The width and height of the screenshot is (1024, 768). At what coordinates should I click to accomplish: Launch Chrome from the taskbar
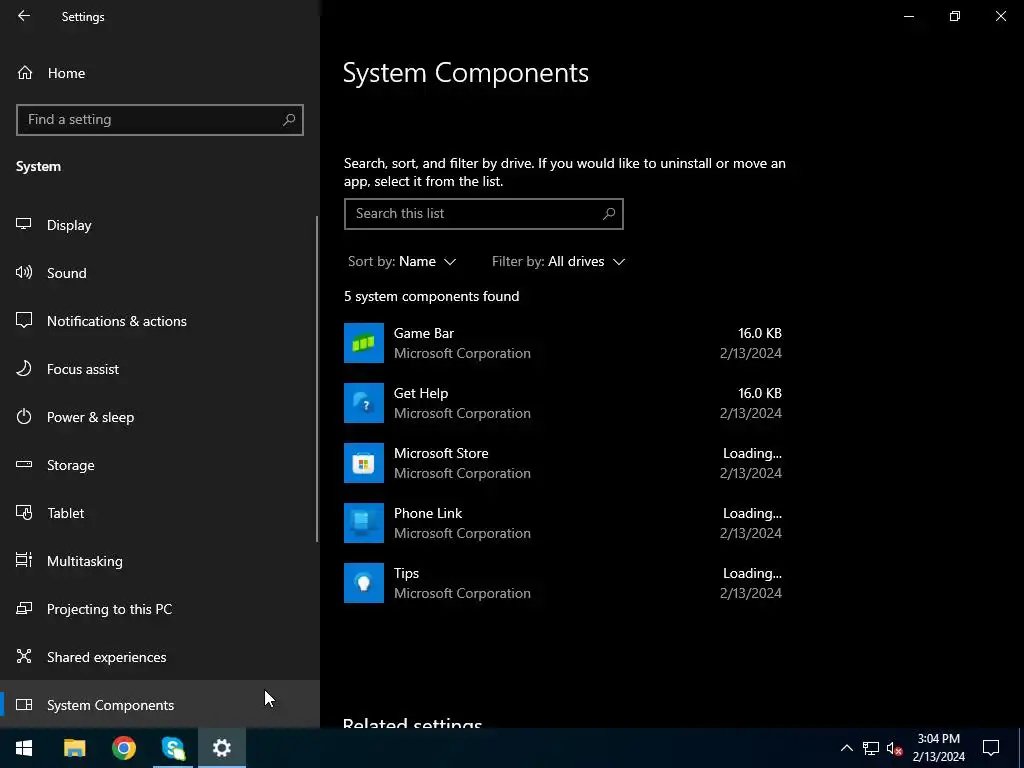click(123, 748)
